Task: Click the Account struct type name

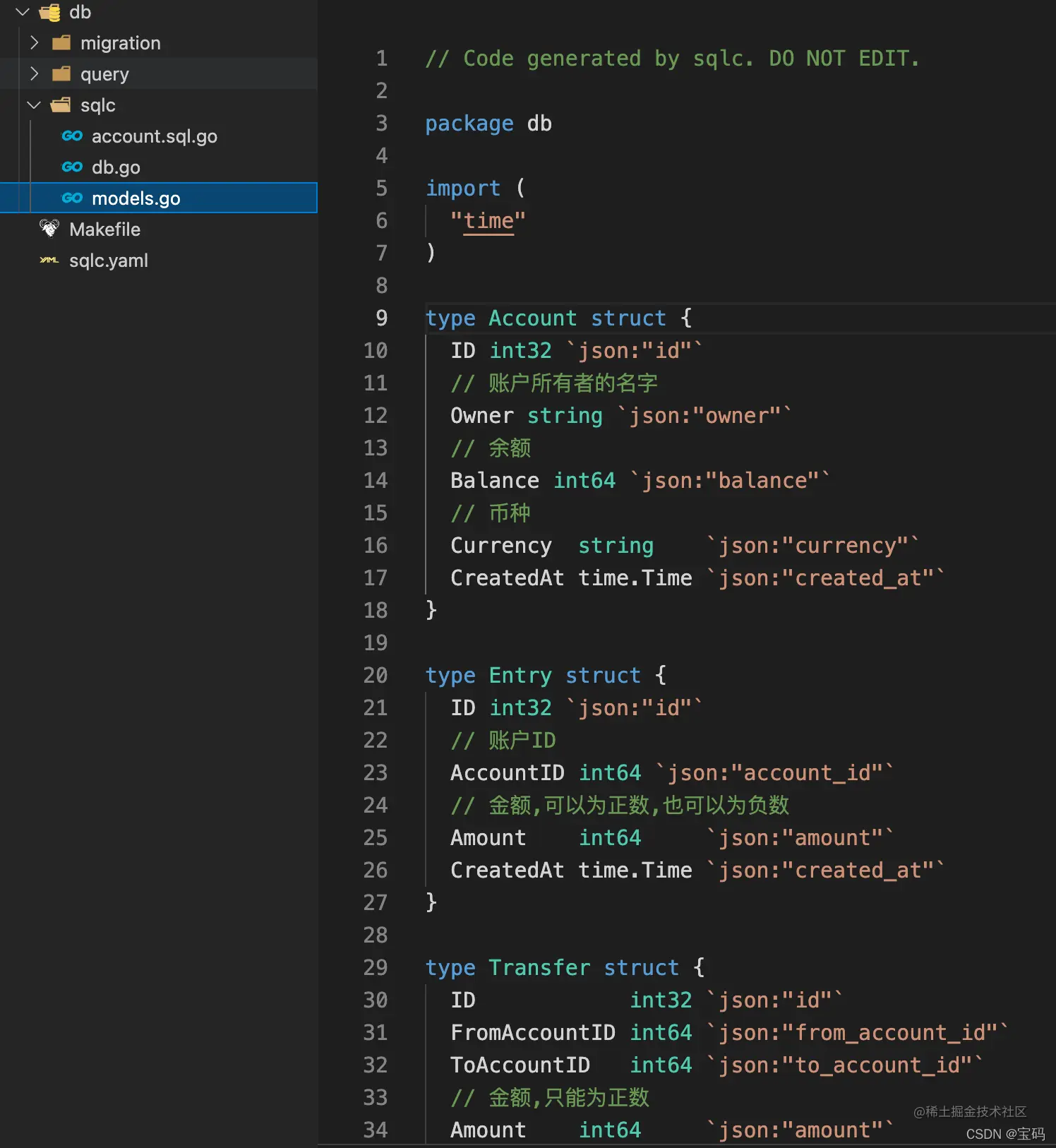Action: click(533, 318)
